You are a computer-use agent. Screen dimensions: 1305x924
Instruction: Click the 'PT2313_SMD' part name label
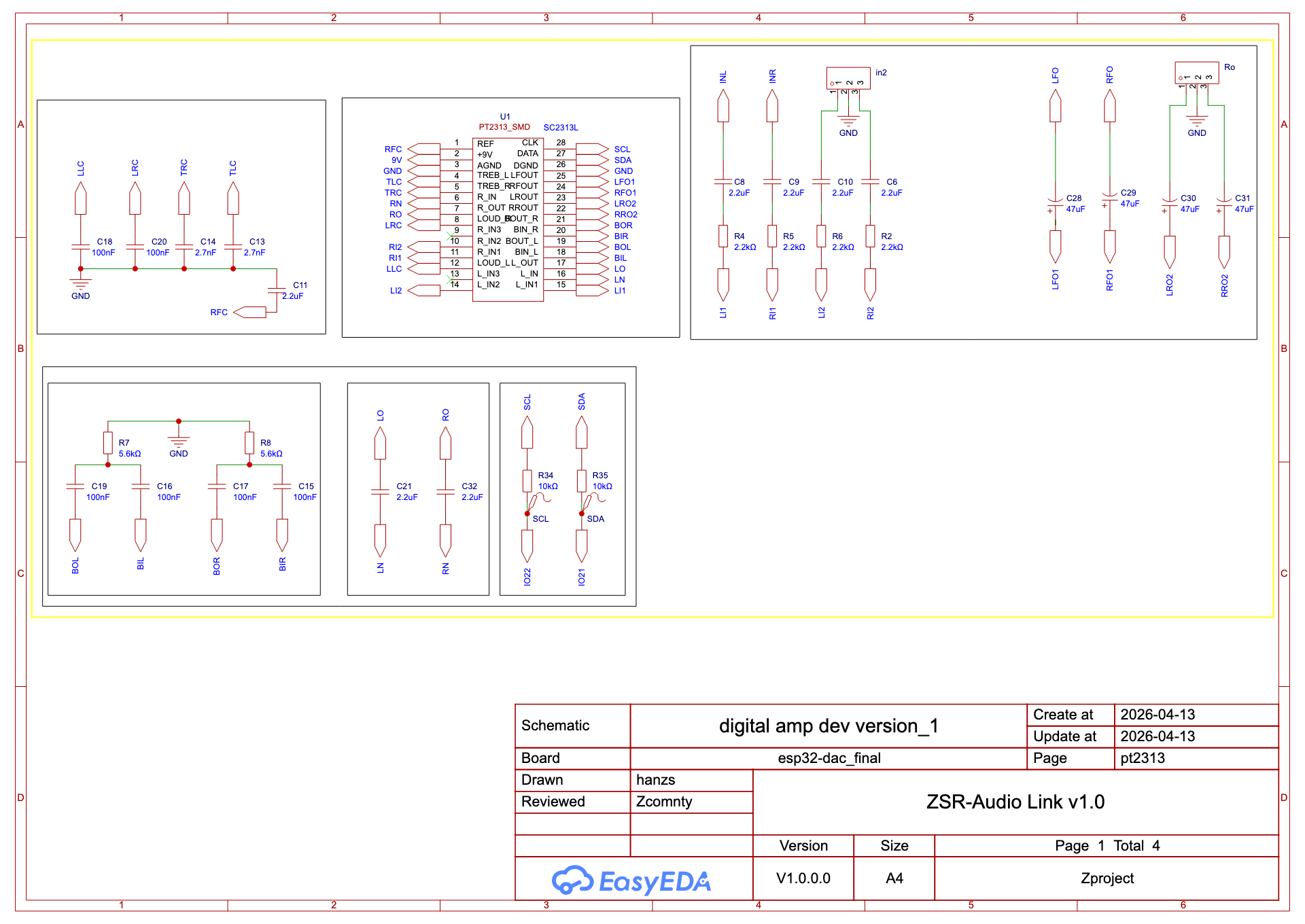tap(504, 127)
